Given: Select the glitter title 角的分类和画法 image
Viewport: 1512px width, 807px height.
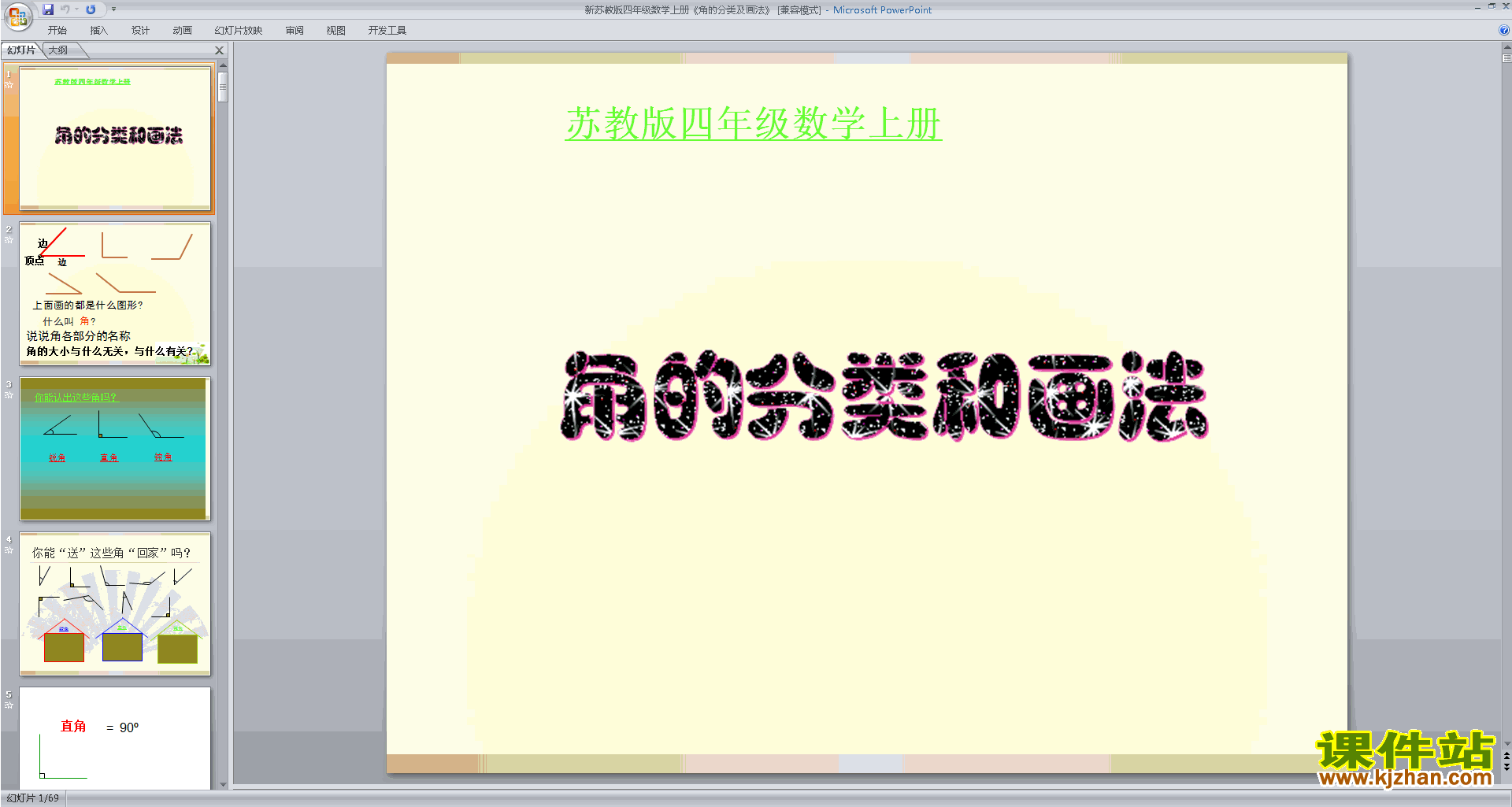Looking at the screenshot, I should pos(884,395).
